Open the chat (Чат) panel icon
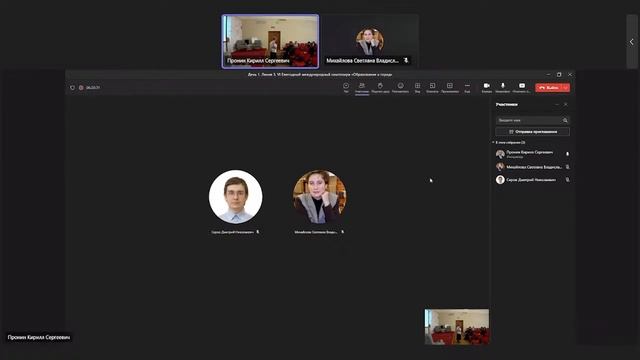Screen dimensions: 640x360 346,87
